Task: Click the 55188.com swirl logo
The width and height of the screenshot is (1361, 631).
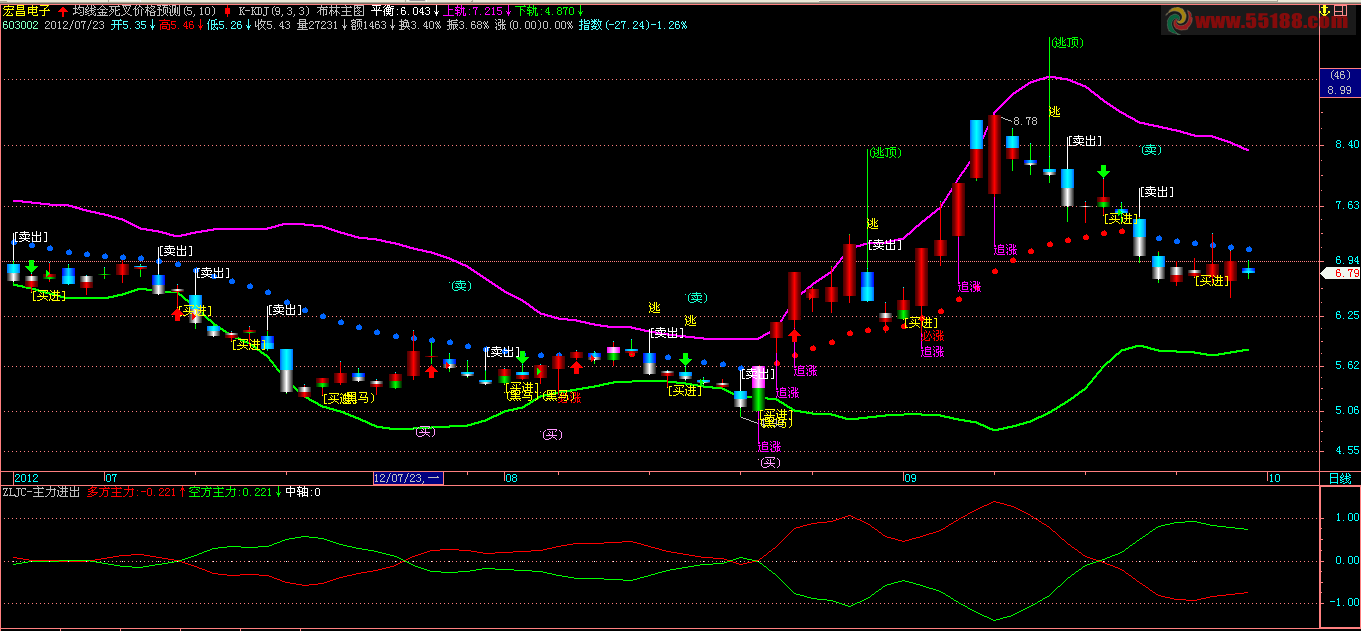Action: click(1178, 20)
